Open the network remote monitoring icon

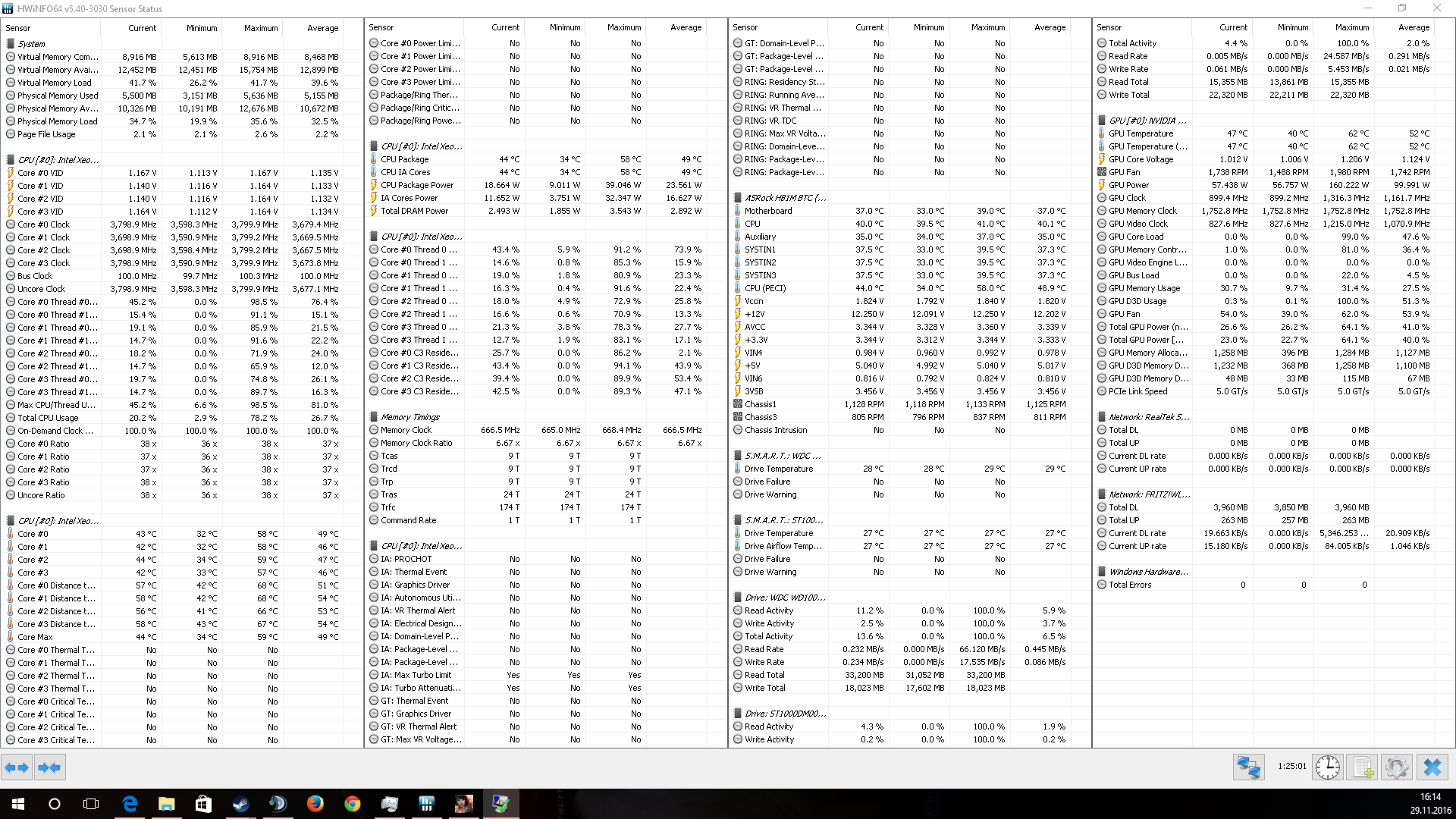[x=1248, y=767]
